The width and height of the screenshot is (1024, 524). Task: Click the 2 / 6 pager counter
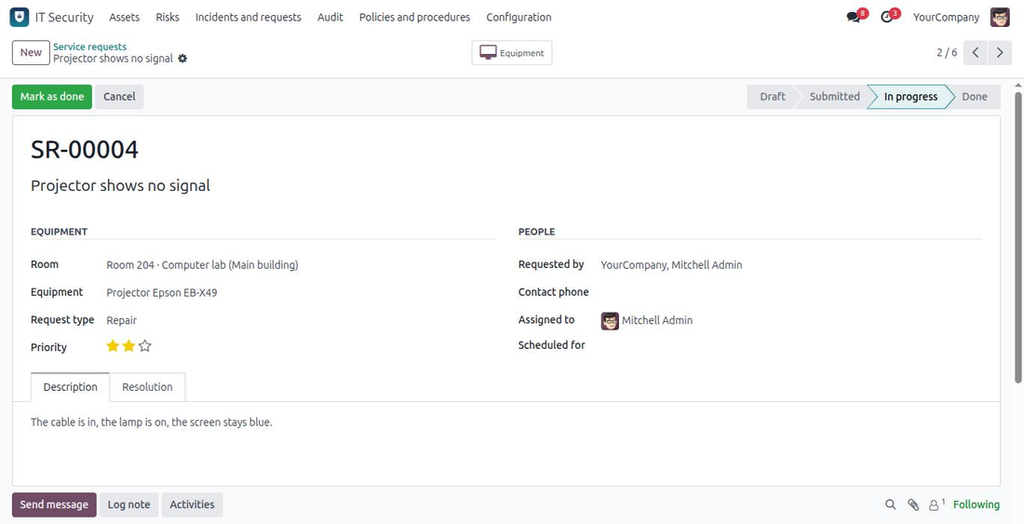point(946,52)
